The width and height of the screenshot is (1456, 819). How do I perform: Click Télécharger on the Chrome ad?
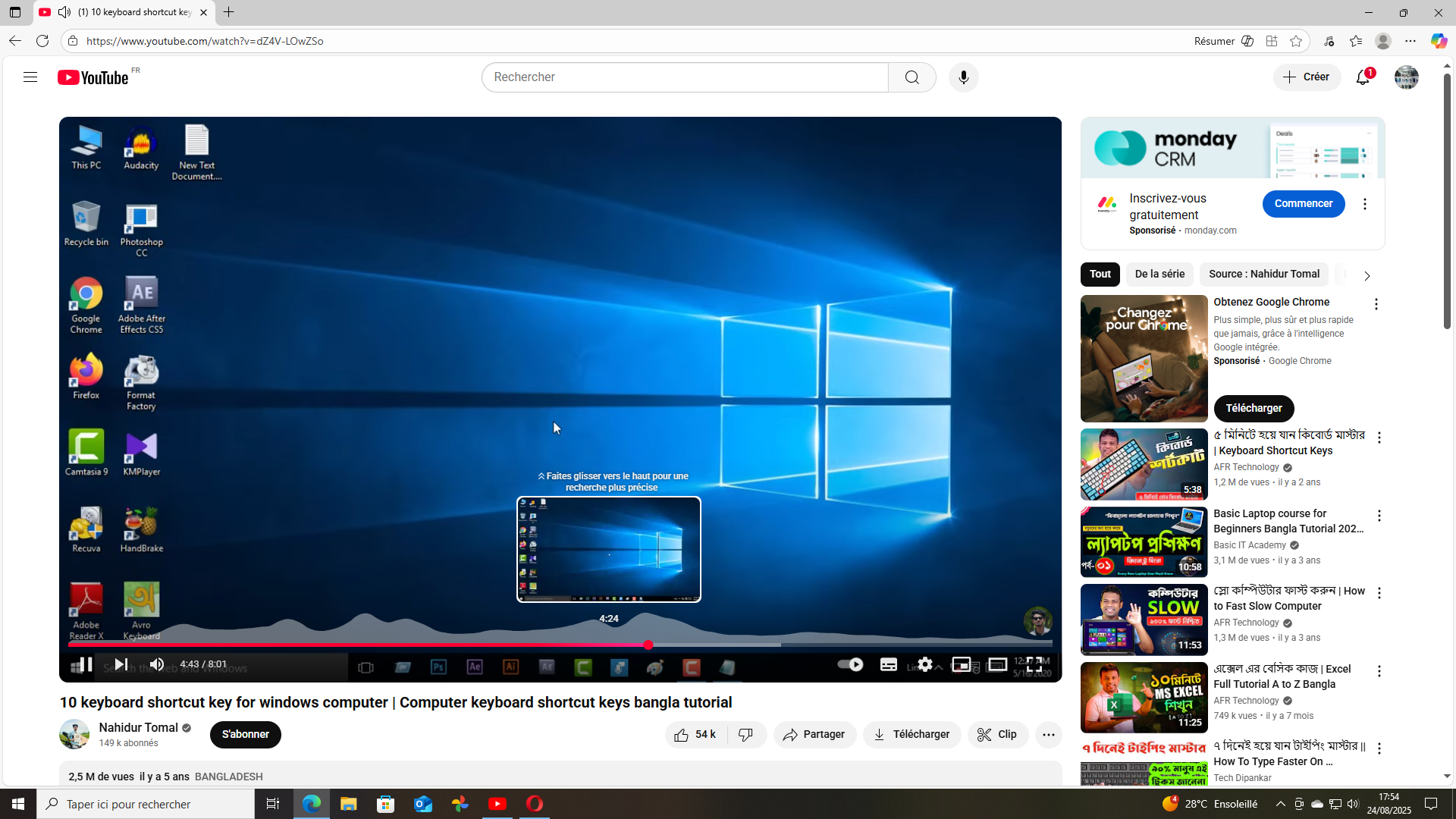tap(1254, 409)
